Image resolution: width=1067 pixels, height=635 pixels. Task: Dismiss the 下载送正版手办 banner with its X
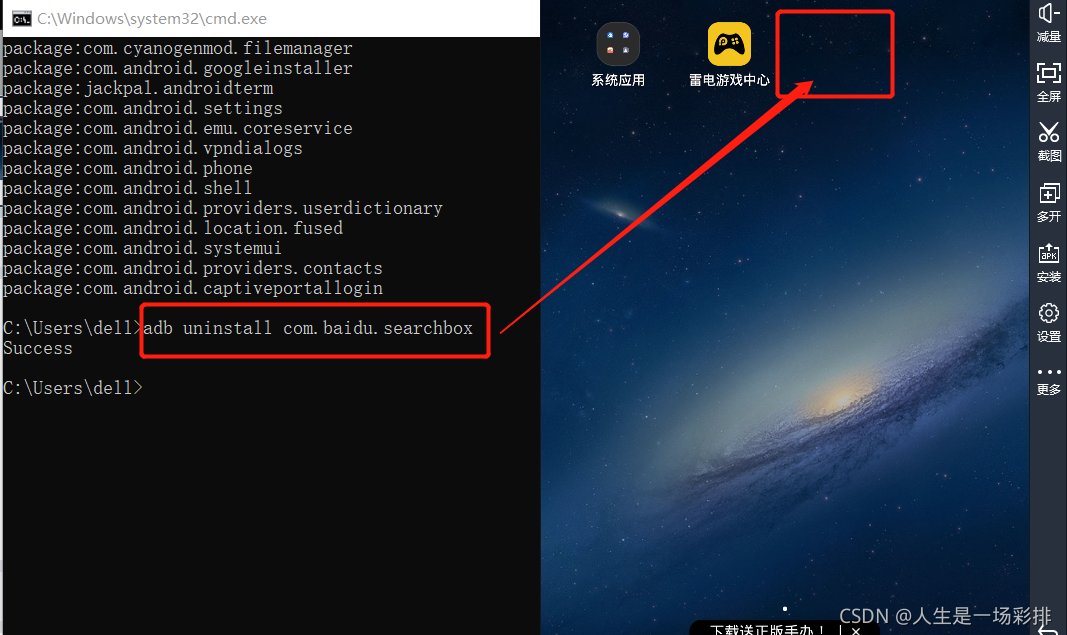pyautogui.click(x=856, y=630)
